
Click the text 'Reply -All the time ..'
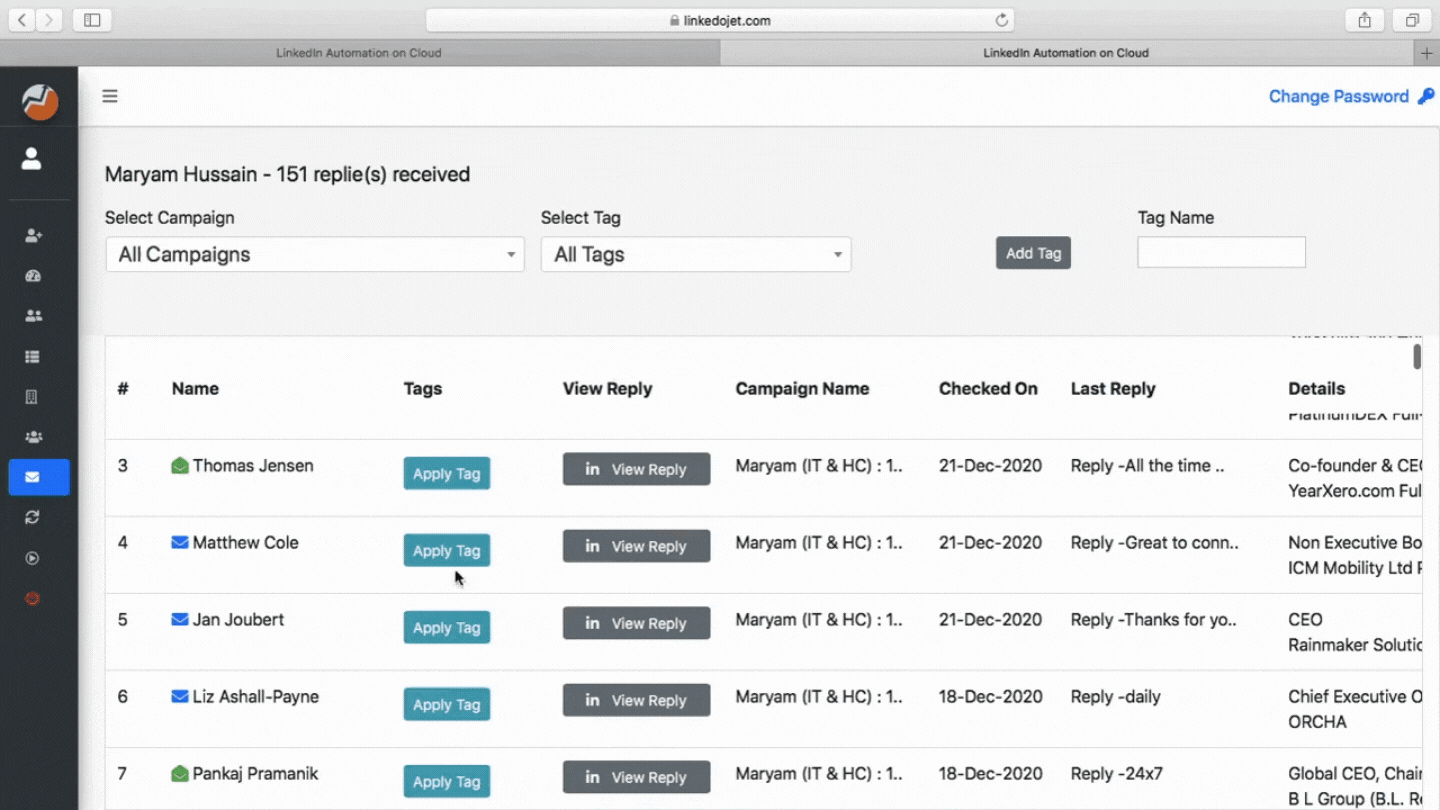[1147, 465]
